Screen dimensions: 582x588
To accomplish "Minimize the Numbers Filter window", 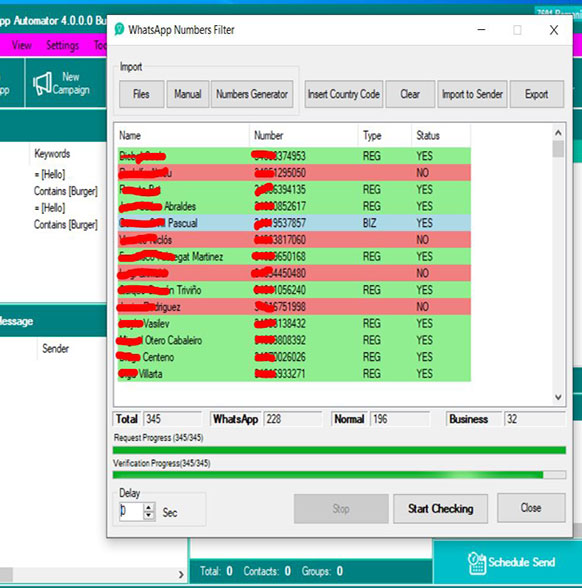I will [x=482, y=30].
